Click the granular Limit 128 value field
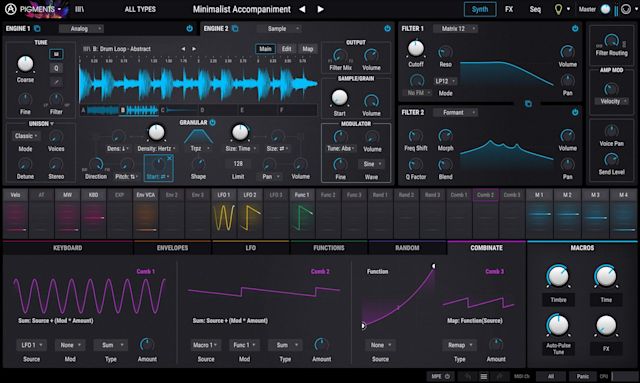Image resolution: width=640 pixels, height=383 pixels. [238, 164]
